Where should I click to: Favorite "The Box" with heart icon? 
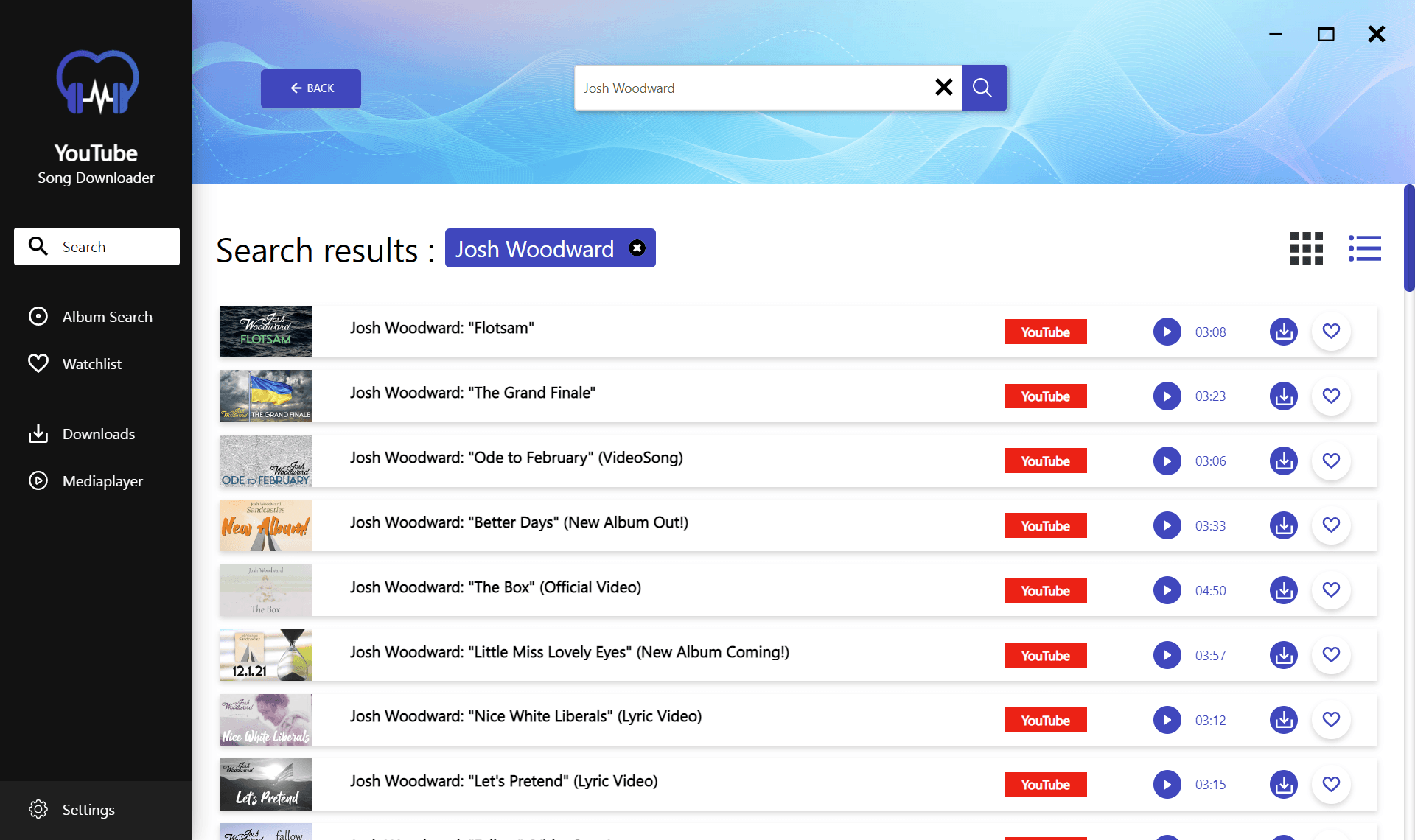(x=1331, y=590)
